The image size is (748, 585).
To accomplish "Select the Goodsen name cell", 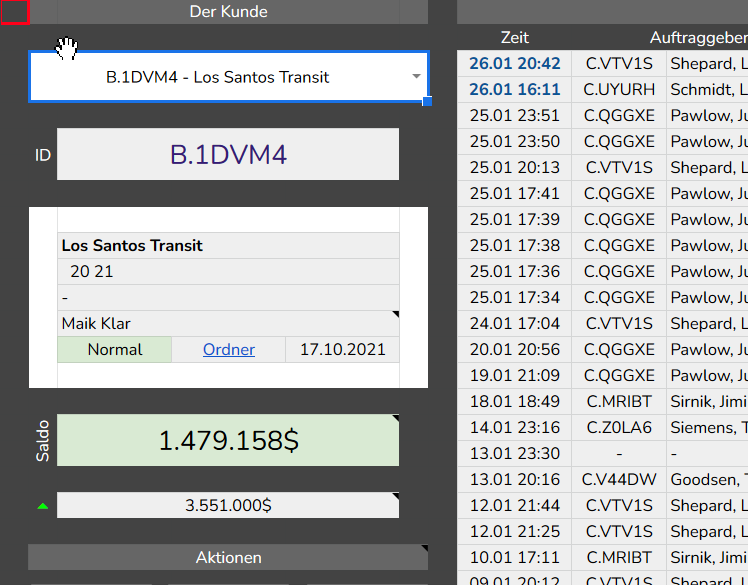I will click(x=707, y=480).
